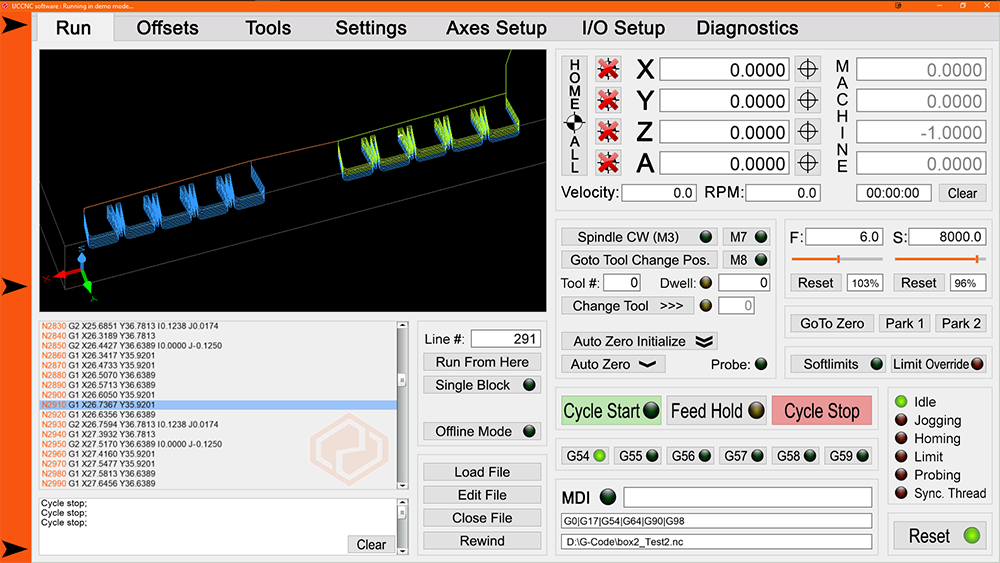The image size is (1000, 563).
Task: Click the bottom black arrow on the orange sidebar
Action: tap(15, 548)
